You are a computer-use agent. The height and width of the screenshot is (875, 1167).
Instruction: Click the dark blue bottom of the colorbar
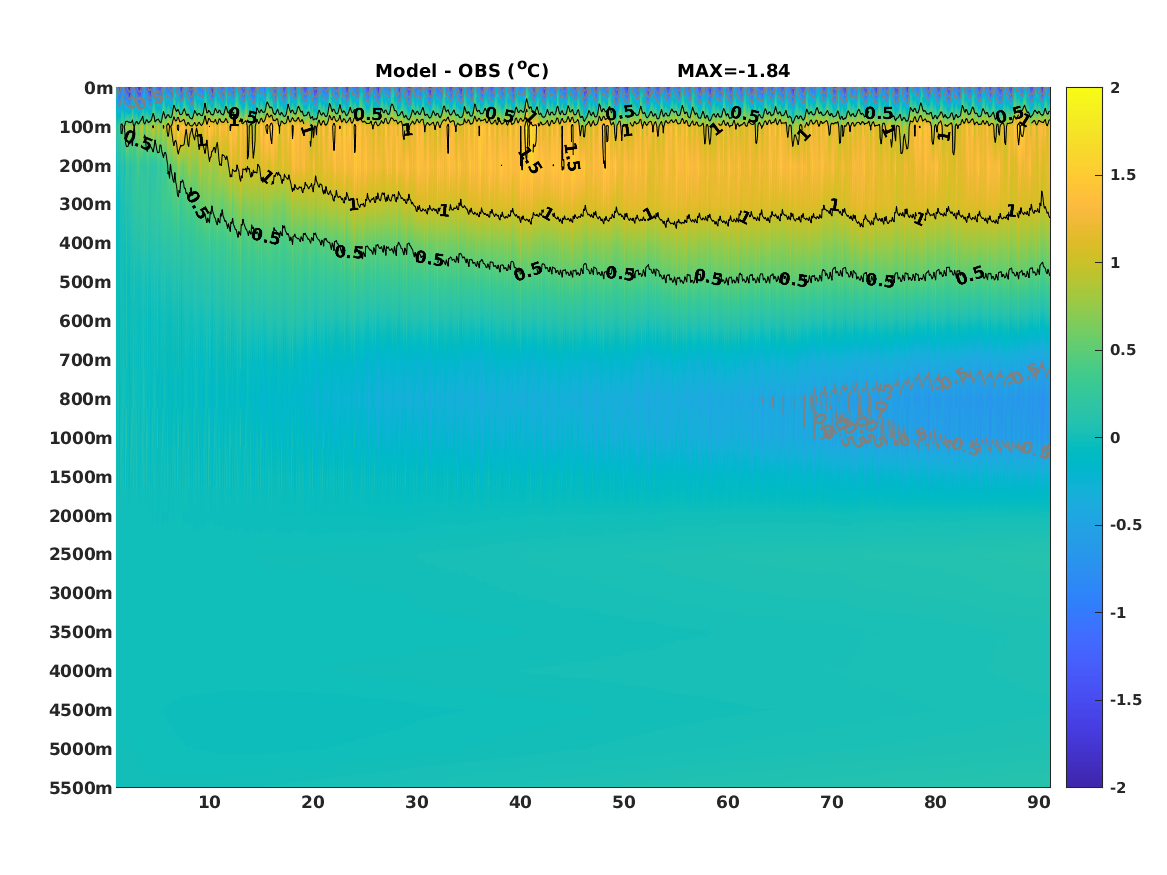1084,781
